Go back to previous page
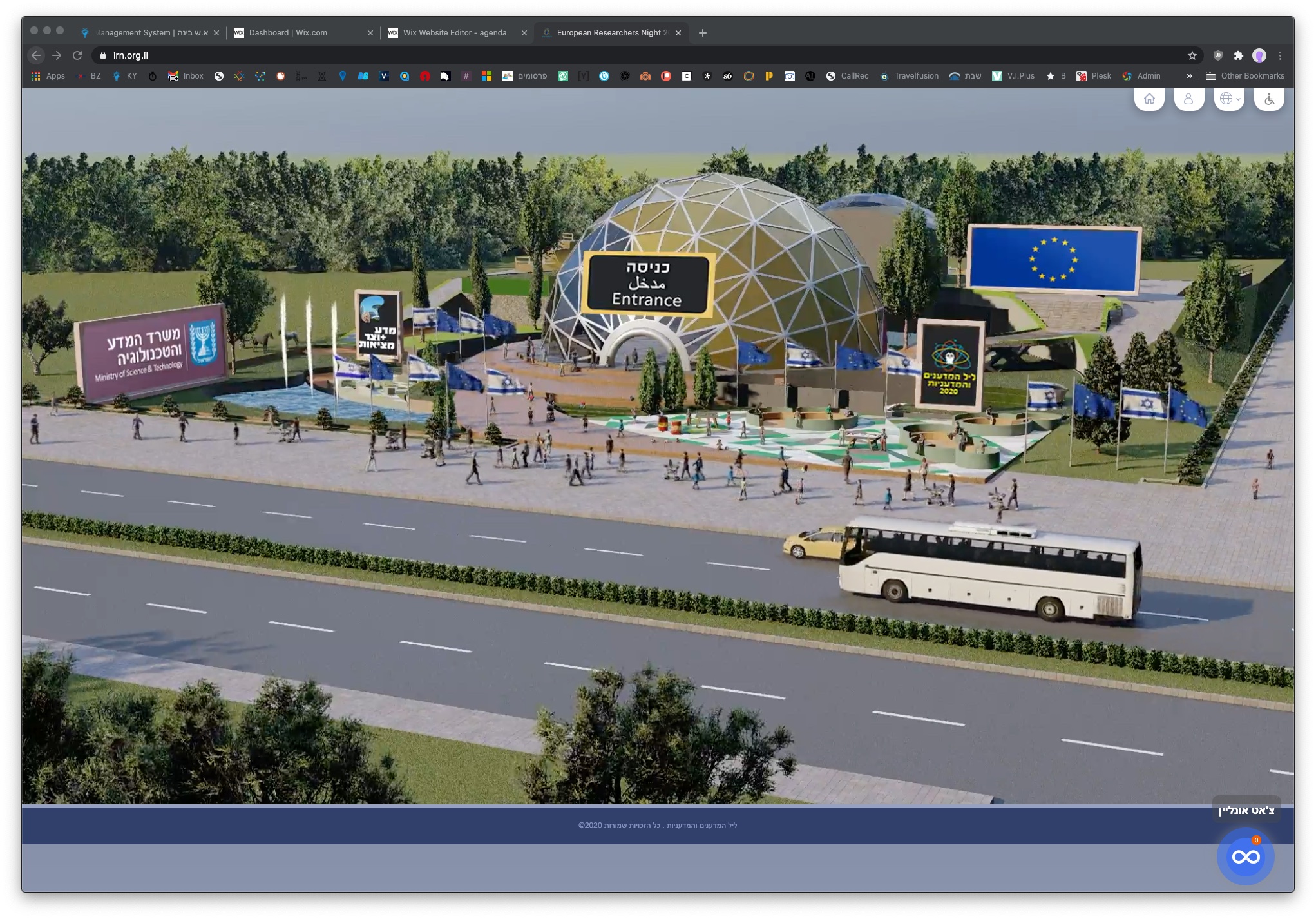Screen dimensions: 1316x919 tap(36, 55)
